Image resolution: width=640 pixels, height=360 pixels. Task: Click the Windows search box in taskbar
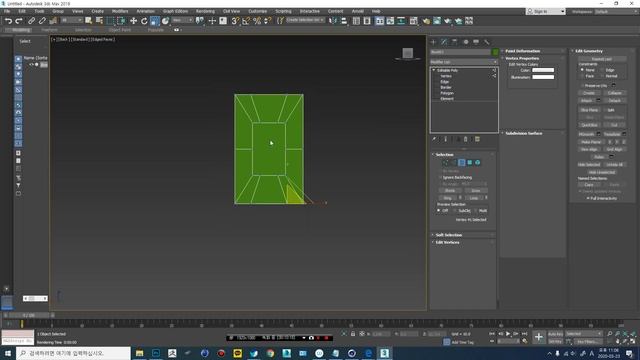[73, 353]
